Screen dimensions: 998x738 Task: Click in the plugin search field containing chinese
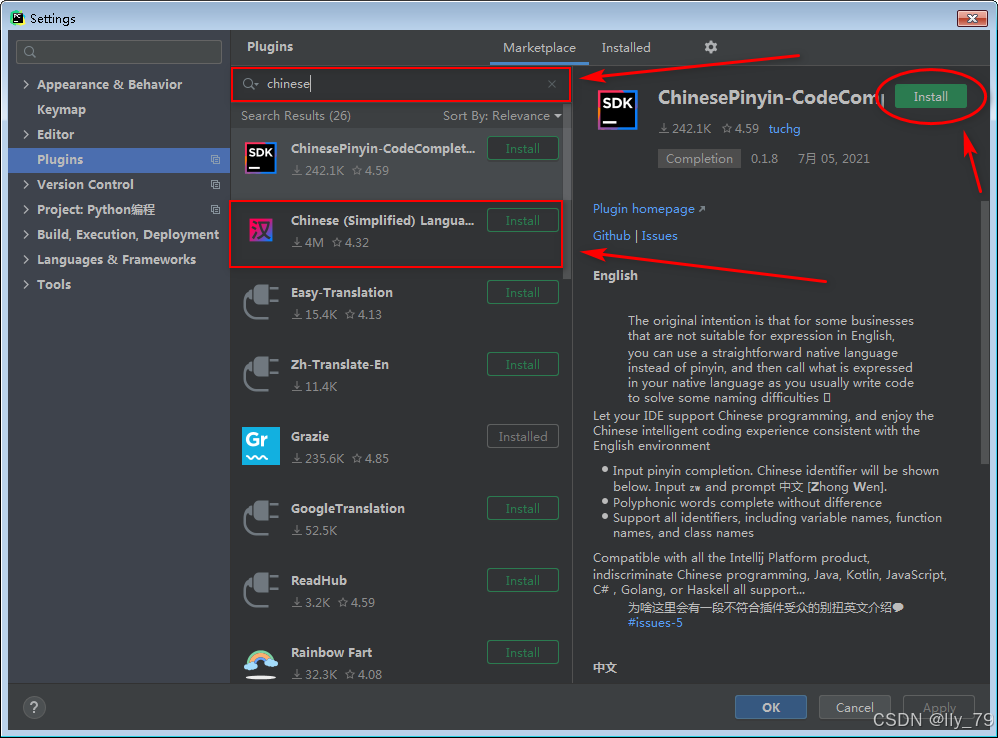(x=401, y=84)
